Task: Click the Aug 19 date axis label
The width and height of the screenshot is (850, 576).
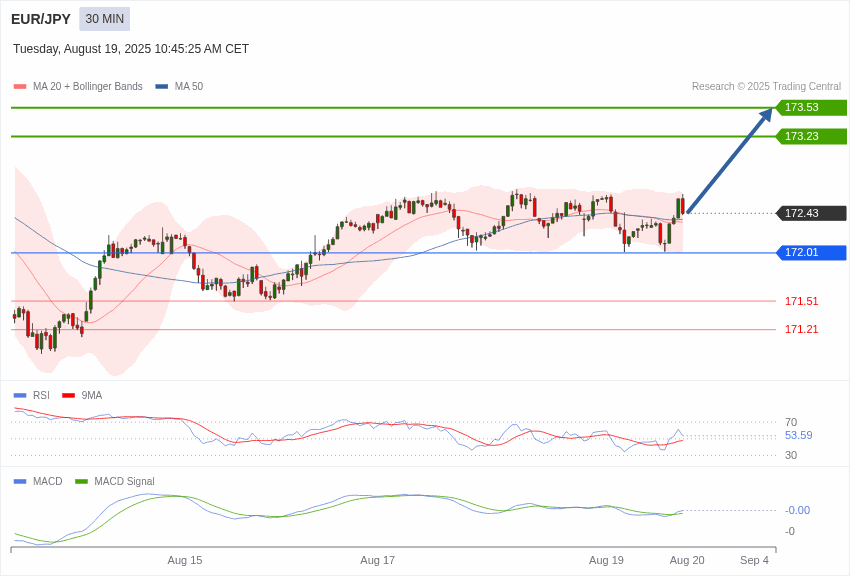Action: [x=607, y=560]
